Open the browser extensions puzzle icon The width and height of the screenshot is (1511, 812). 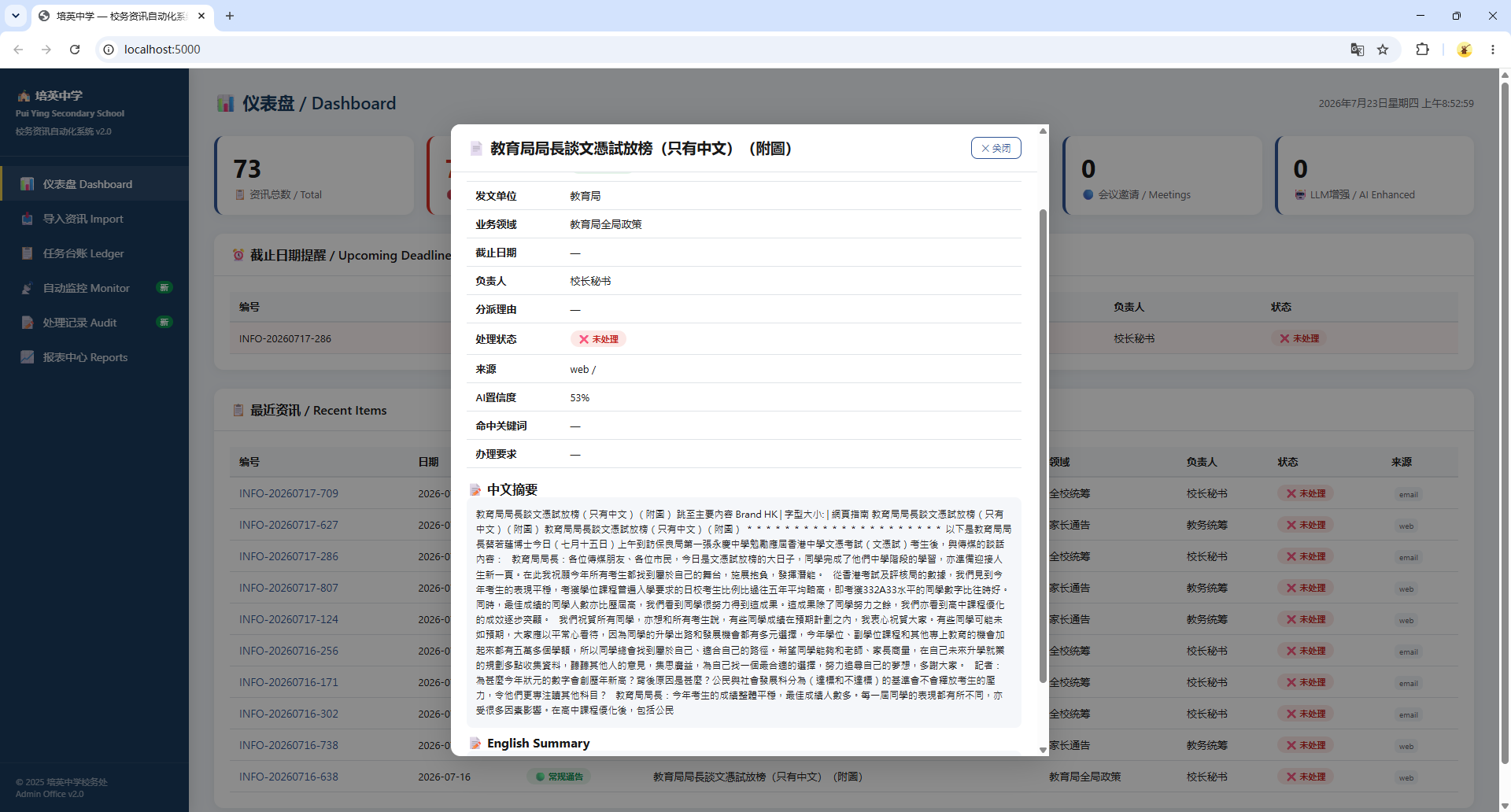[1422, 50]
